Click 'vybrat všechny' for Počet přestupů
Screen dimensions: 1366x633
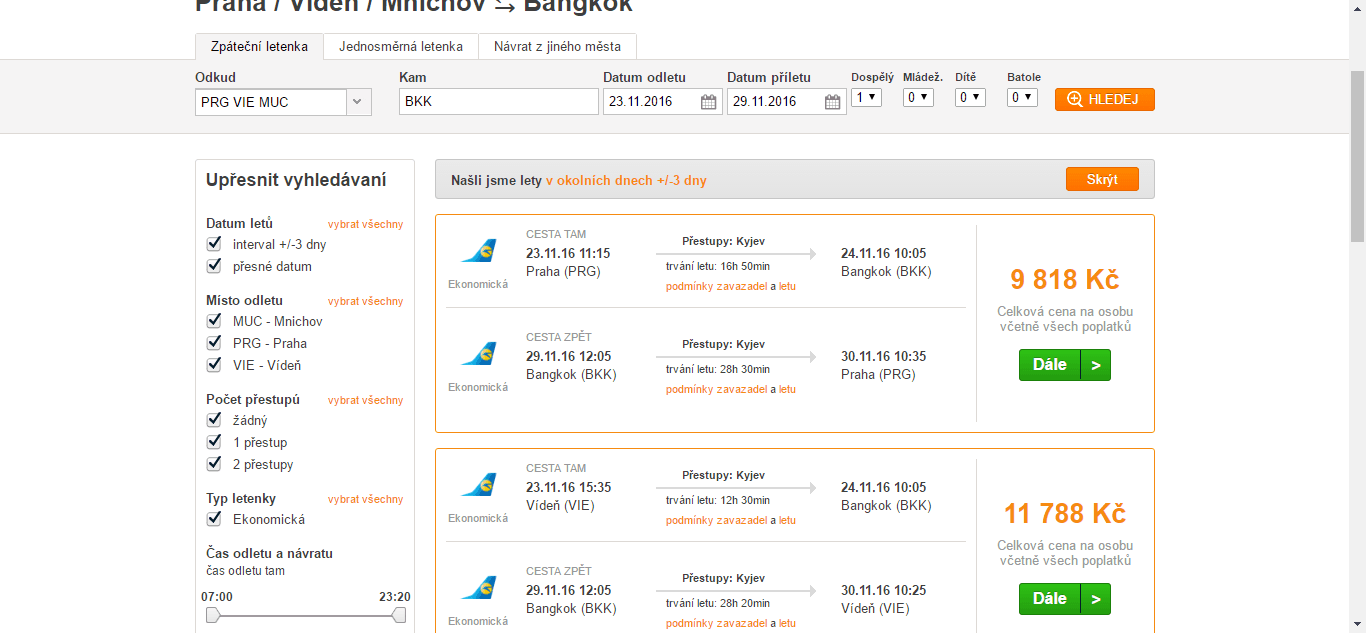[366, 400]
